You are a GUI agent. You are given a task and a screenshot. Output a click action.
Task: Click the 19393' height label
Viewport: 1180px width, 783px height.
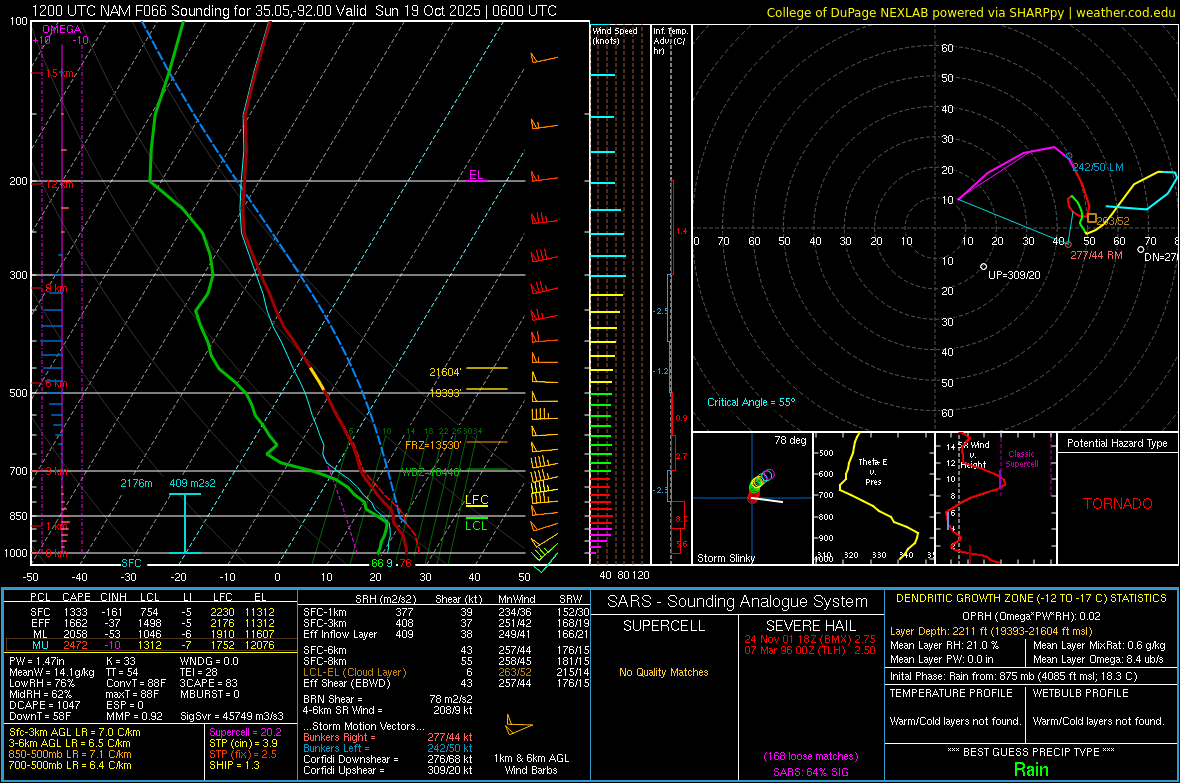pyautogui.click(x=445, y=393)
